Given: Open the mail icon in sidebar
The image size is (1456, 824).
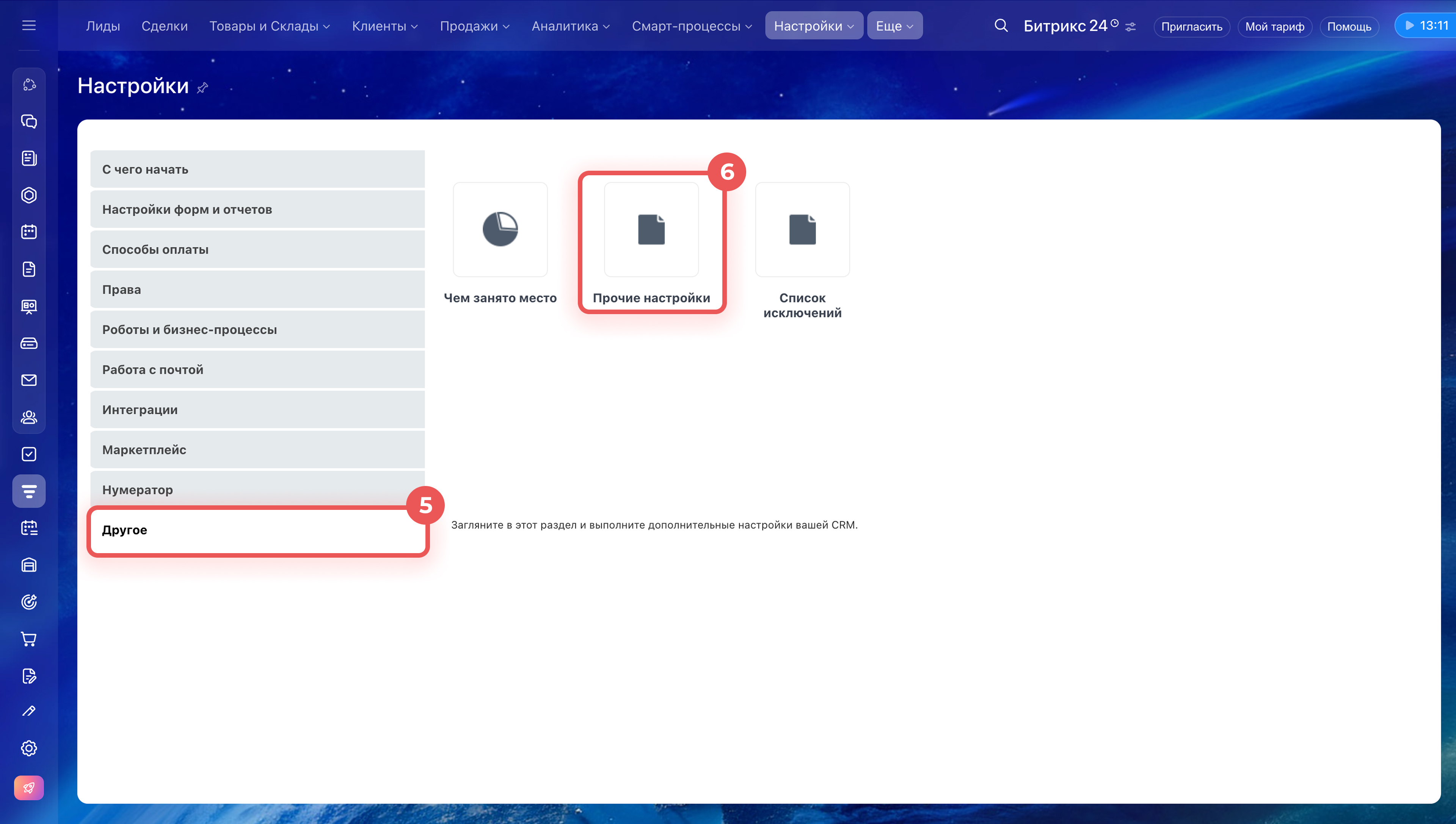Looking at the screenshot, I should [29, 380].
